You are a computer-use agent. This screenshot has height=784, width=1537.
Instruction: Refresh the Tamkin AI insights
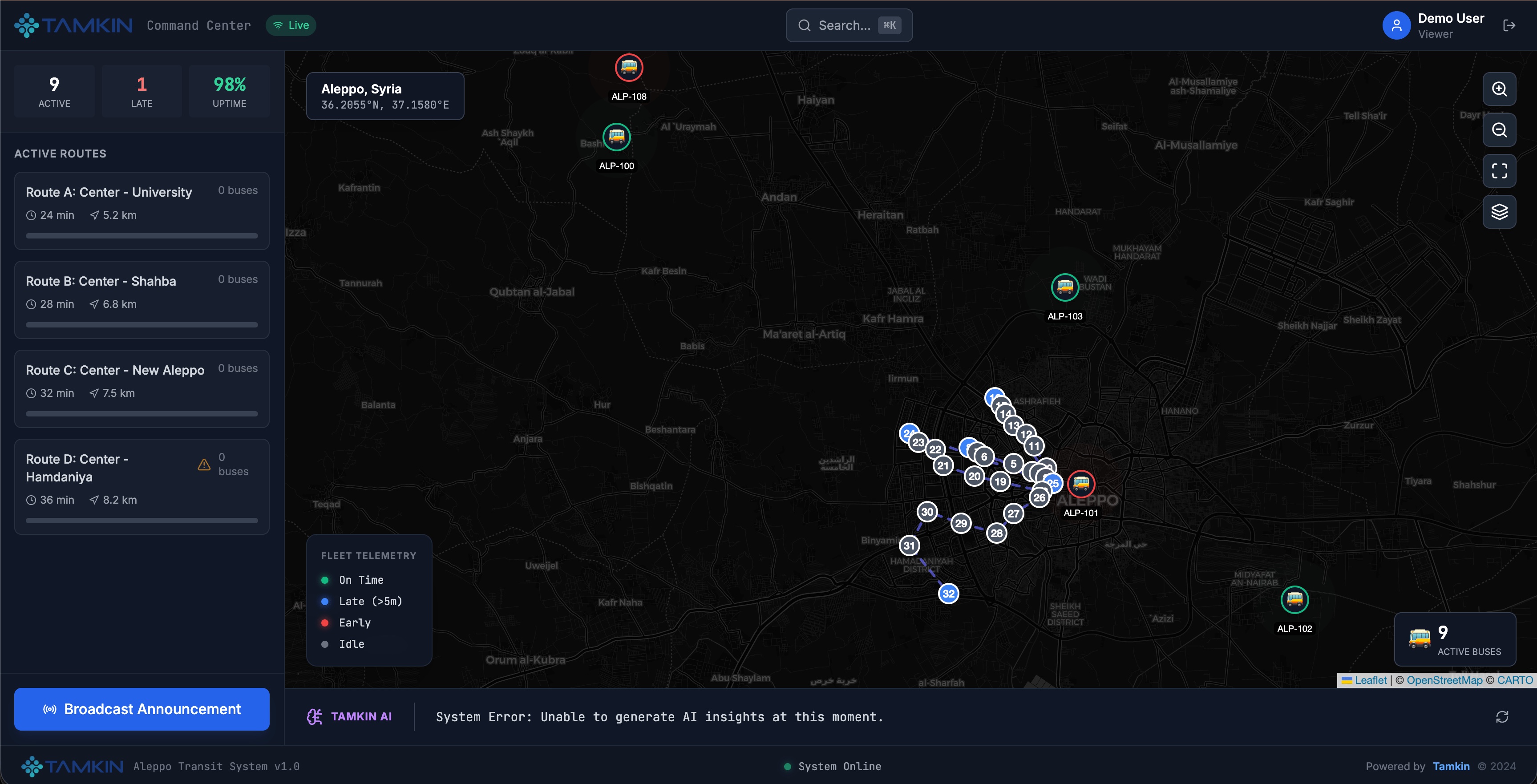(x=1502, y=716)
